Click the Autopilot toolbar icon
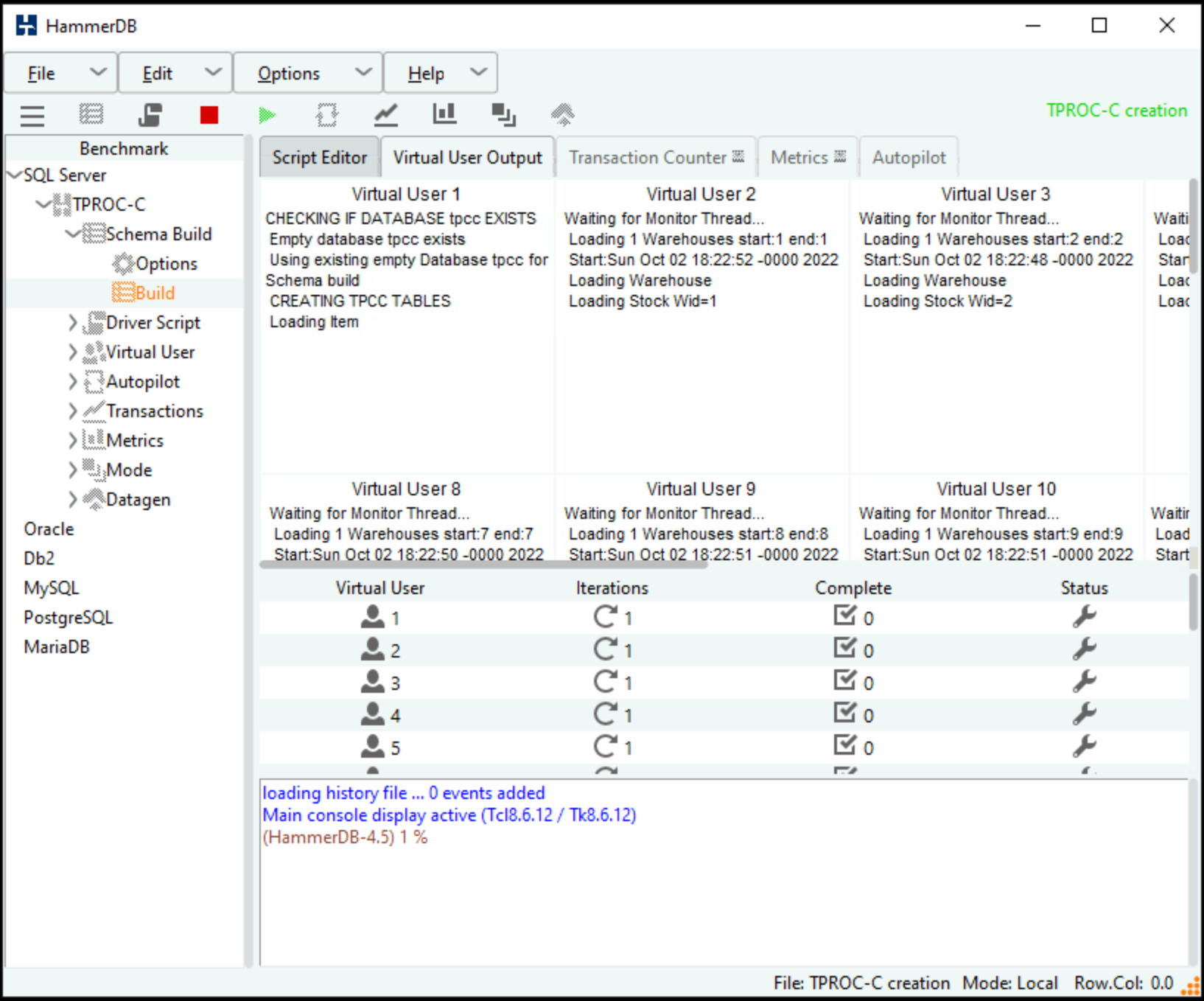1204x1001 pixels. (x=326, y=115)
